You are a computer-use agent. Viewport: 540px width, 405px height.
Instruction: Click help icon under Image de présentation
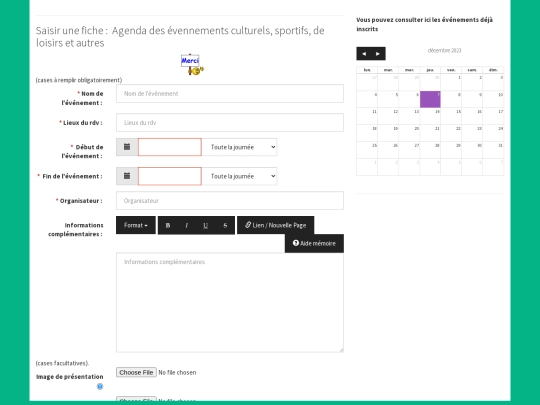100,386
